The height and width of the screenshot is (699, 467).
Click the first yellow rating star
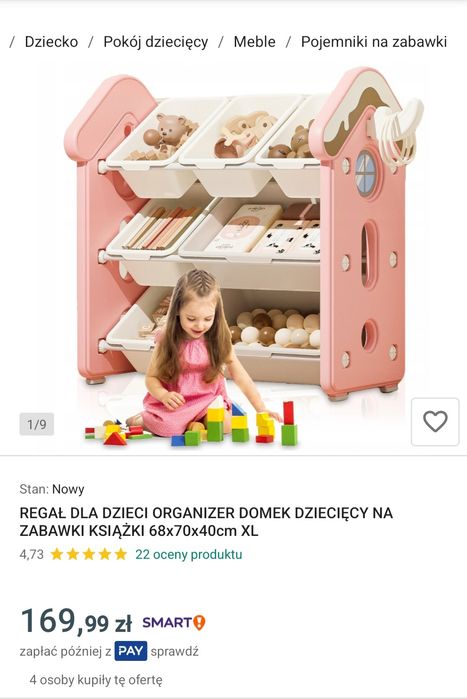coord(57,554)
